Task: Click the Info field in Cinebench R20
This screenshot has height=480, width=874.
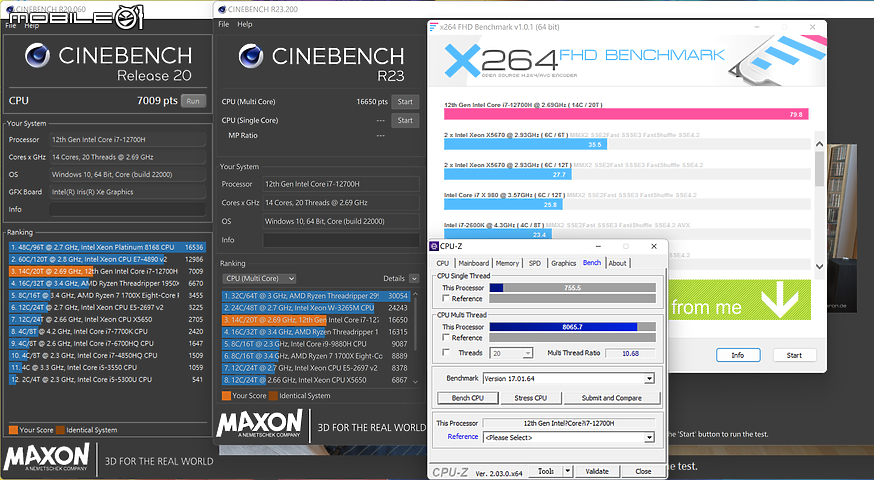Action: point(128,210)
